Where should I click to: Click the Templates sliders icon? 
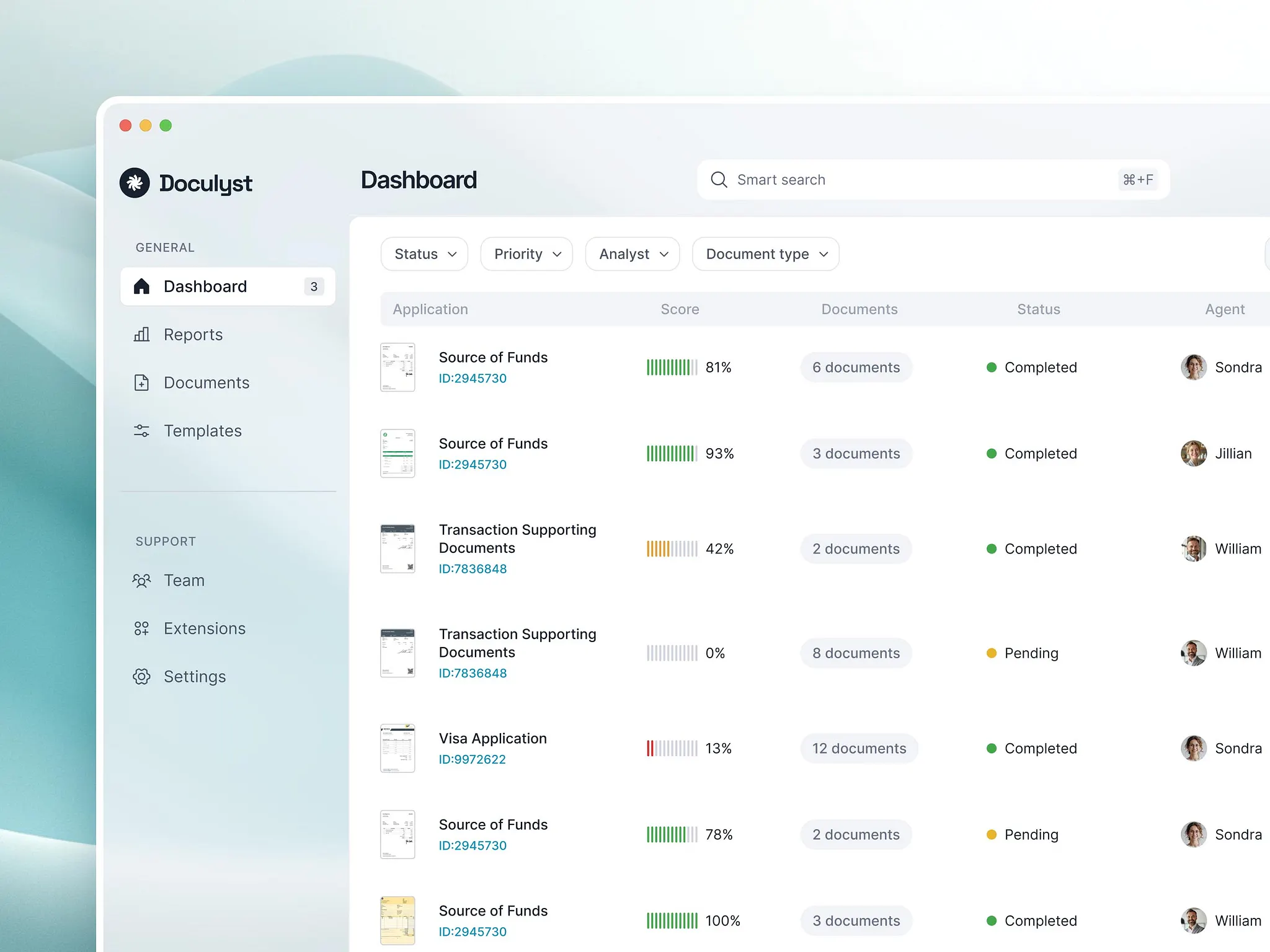[141, 431]
